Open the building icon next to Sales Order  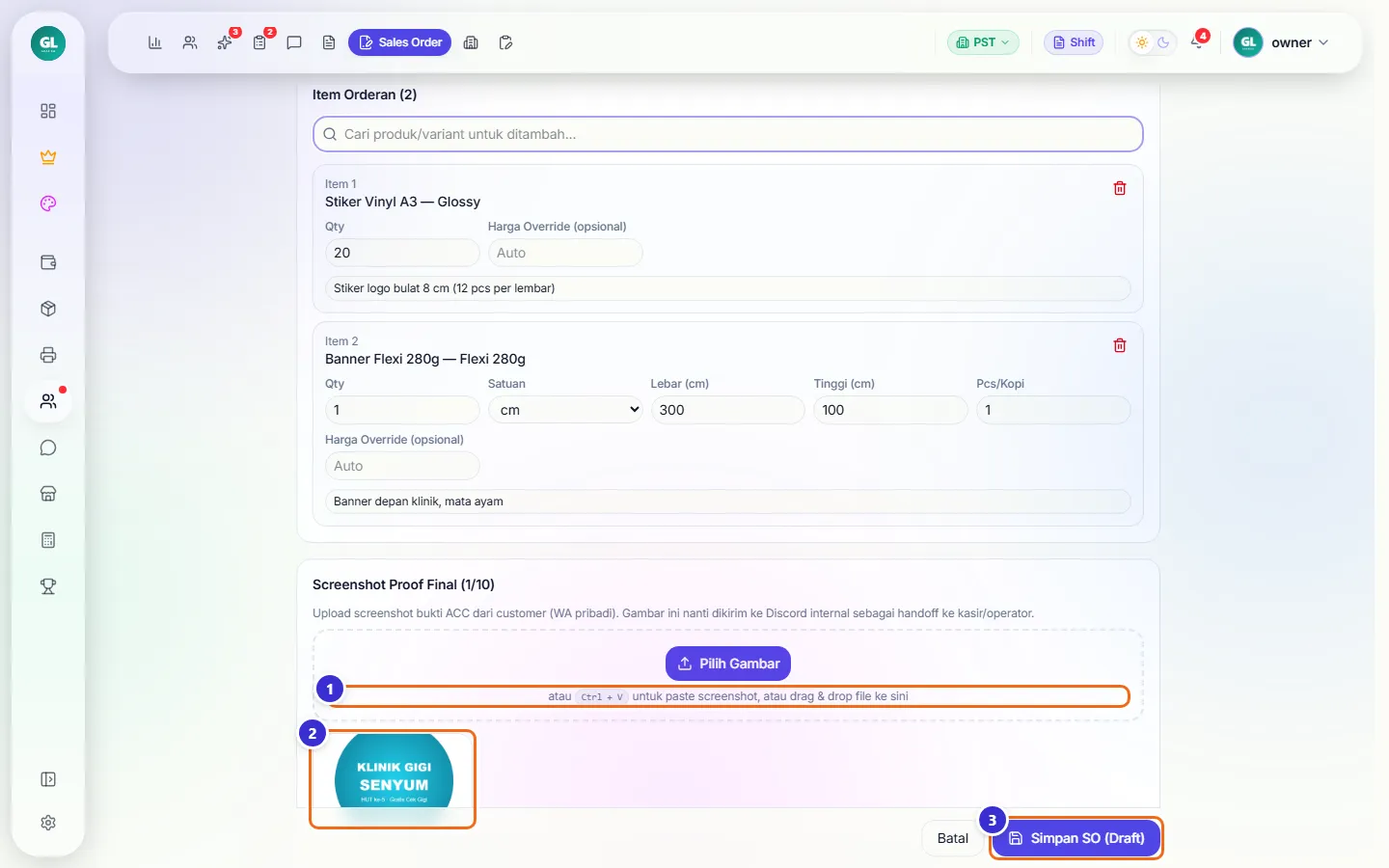point(471,42)
